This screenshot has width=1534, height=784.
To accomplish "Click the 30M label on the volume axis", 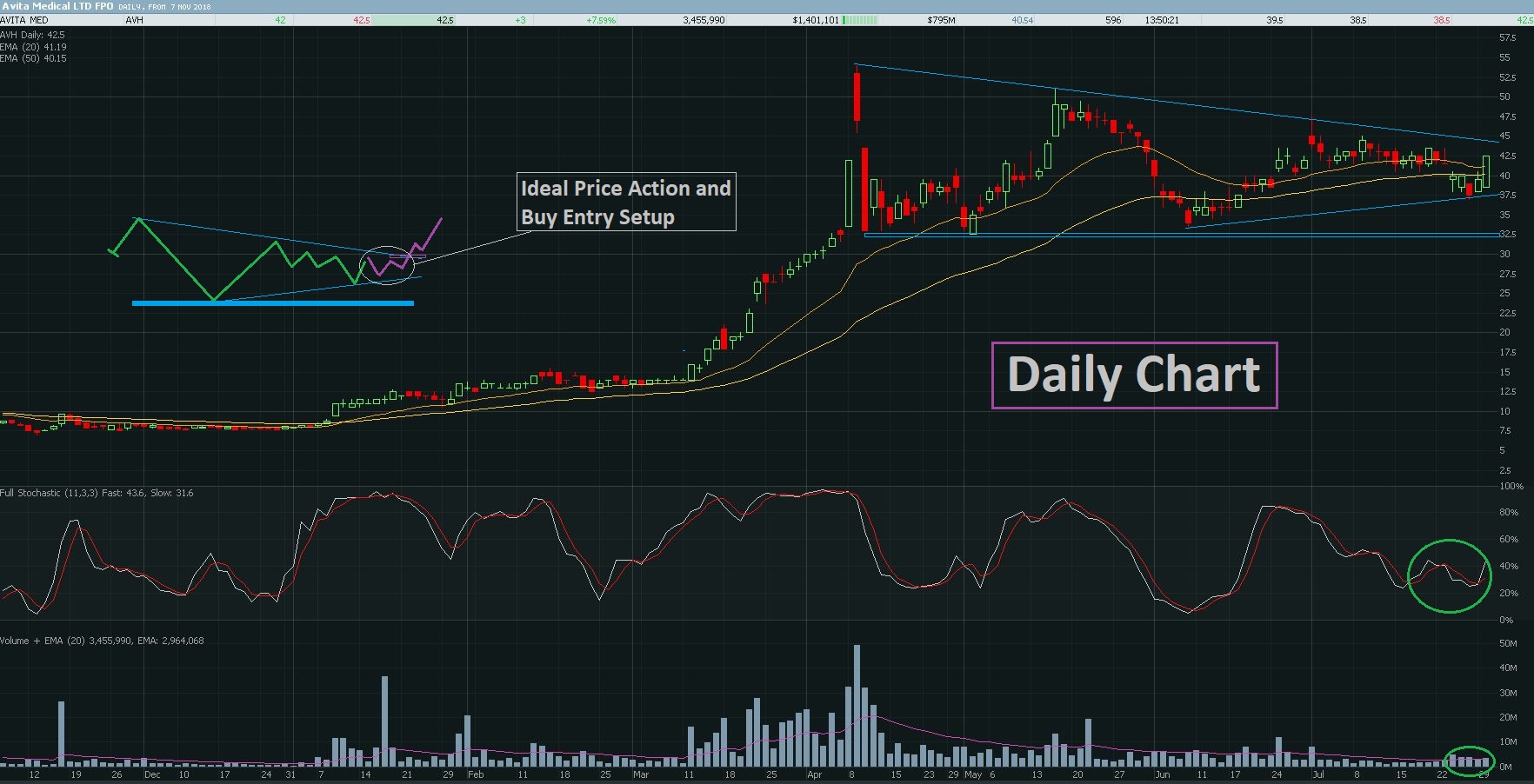I will coord(1508,694).
